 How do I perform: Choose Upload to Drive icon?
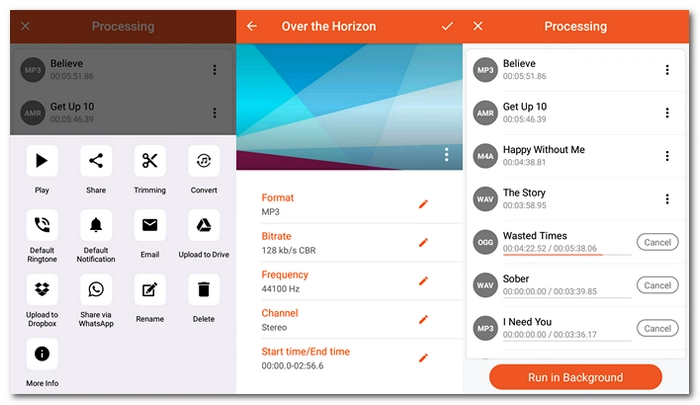click(x=204, y=225)
